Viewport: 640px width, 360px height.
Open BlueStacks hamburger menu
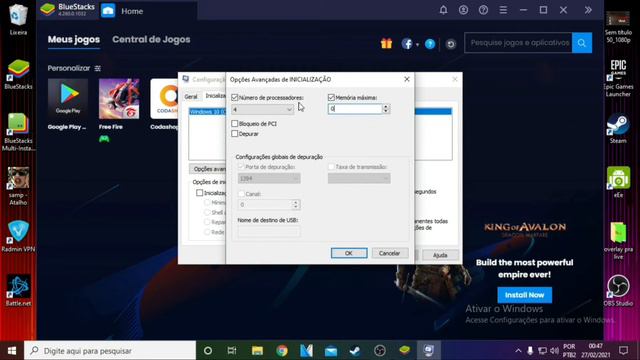503,10
